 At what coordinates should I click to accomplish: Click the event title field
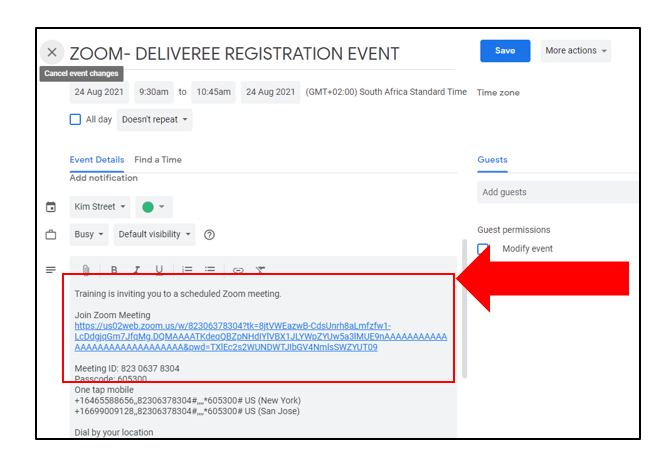(x=262, y=54)
